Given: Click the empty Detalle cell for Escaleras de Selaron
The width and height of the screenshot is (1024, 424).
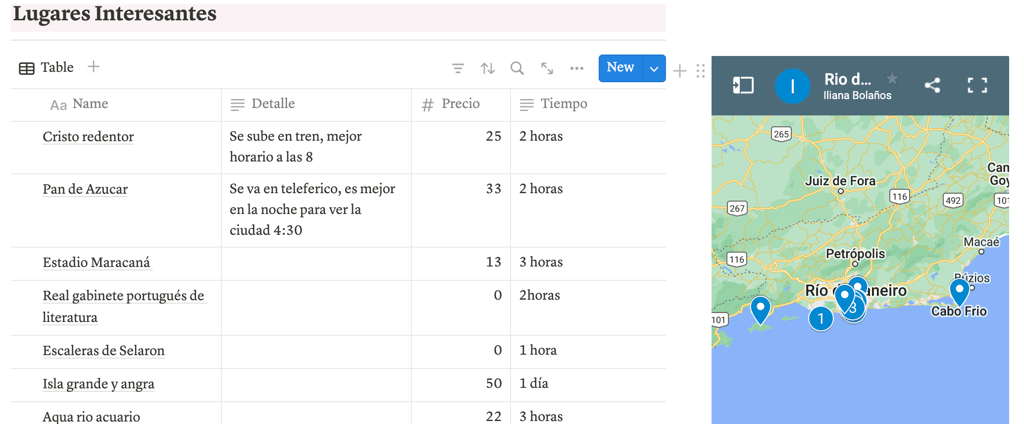Looking at the screenshot, I should [x=317, y=352].
